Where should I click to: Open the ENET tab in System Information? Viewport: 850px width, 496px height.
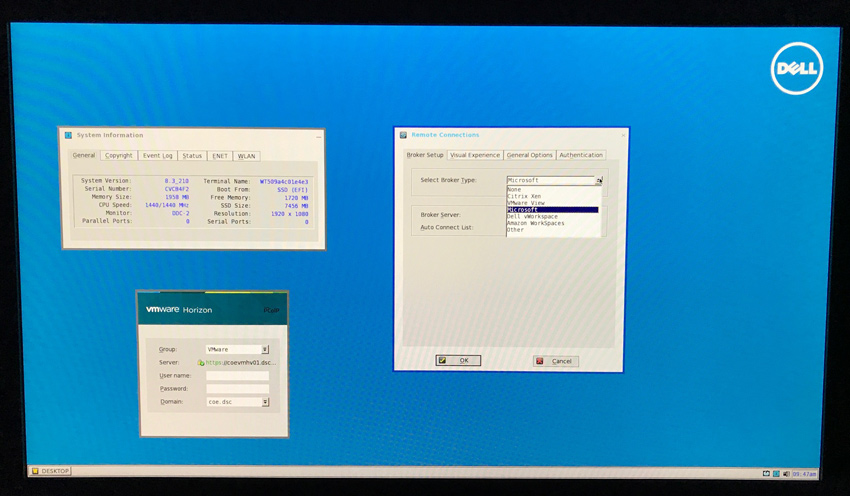(x=220, y=156)
